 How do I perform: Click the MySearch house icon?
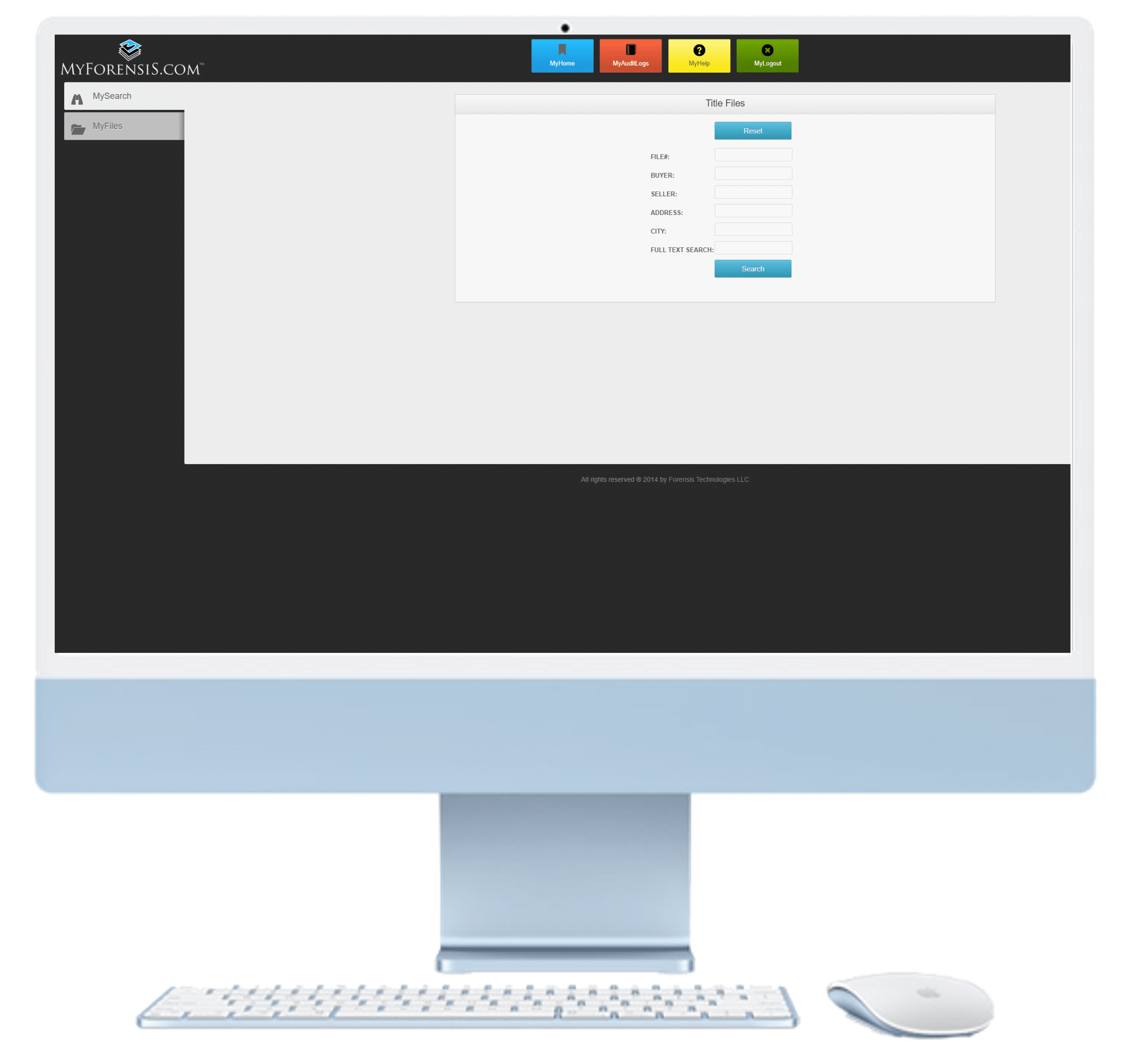(79, 97)
